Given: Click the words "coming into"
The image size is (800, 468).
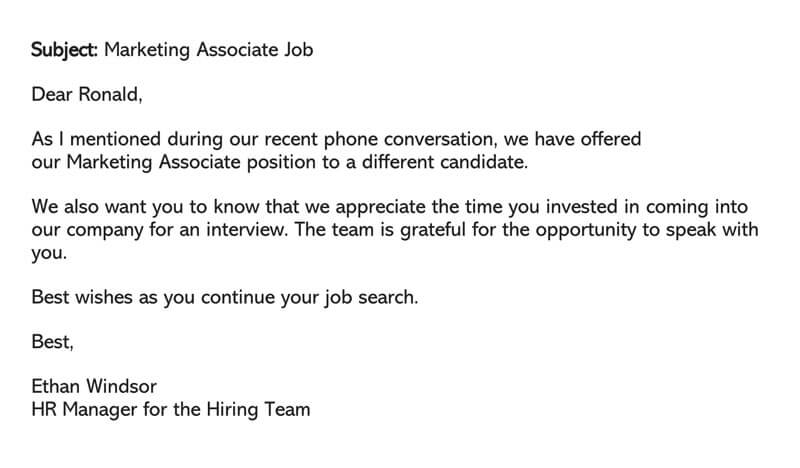Looking at the screenshot, I should 697,207.
